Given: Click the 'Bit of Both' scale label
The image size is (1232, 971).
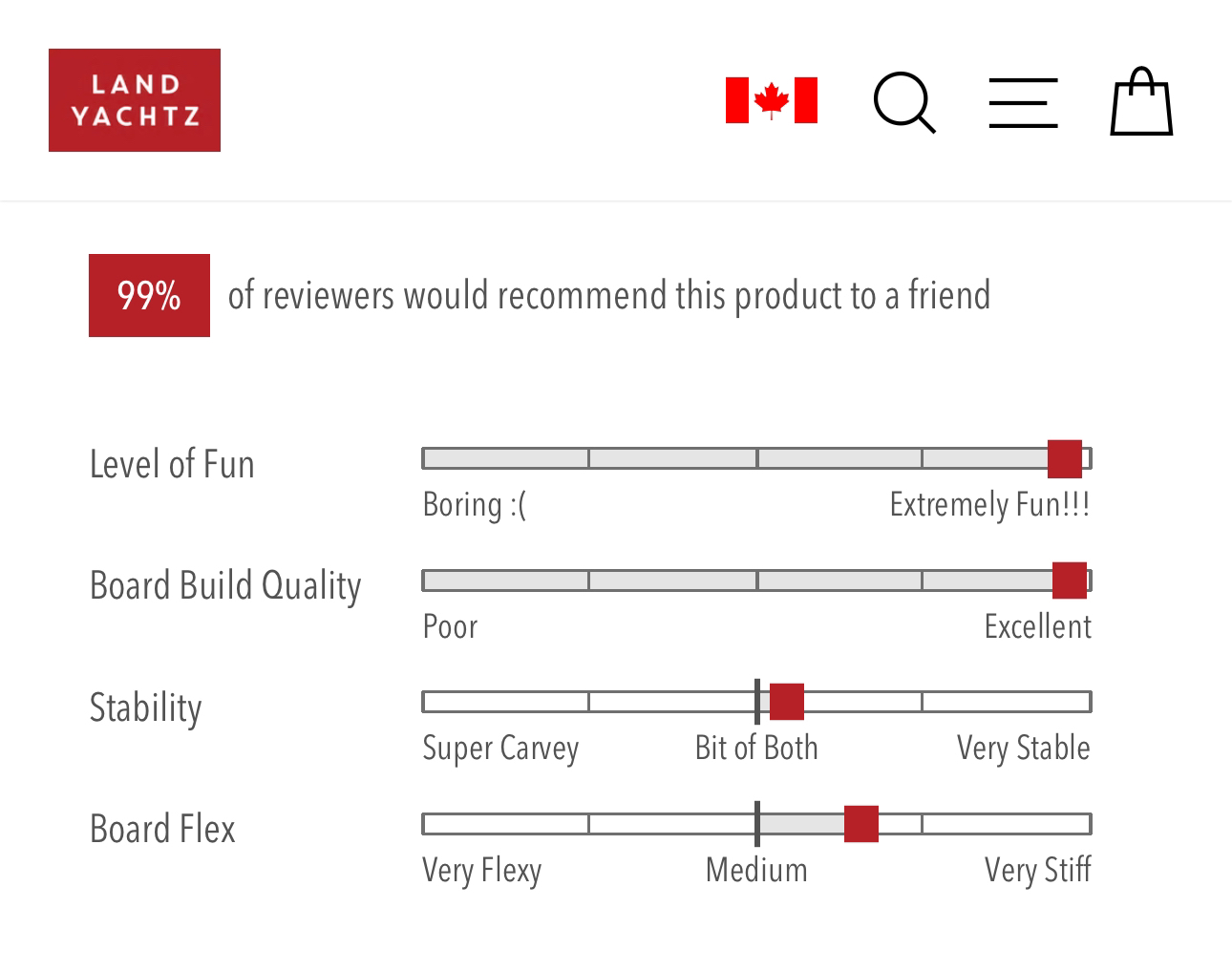Looking at the screenshot, I should [x=756, y=748].
